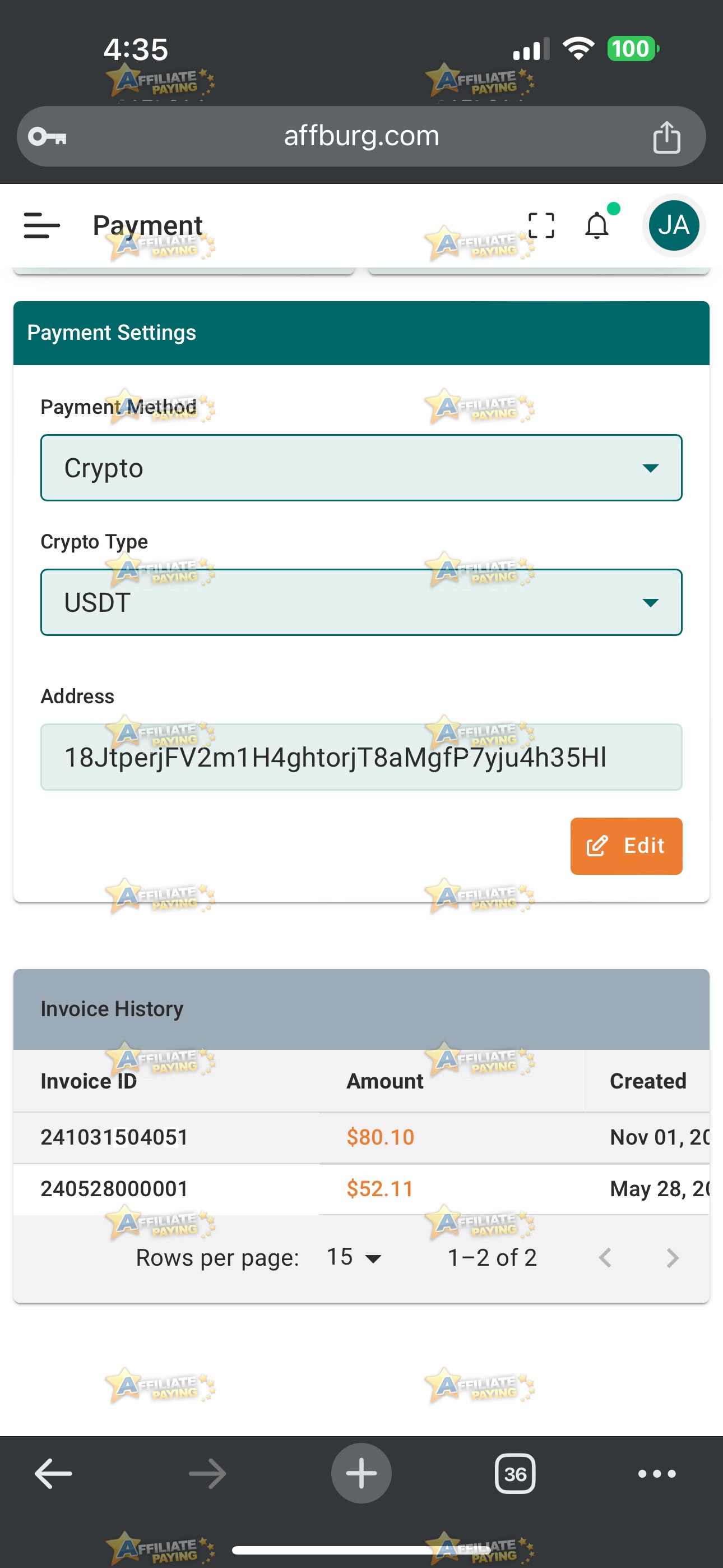723x1568 pixels.
Task: Go to next invoice page arrow
Action: pos(672,1257)
